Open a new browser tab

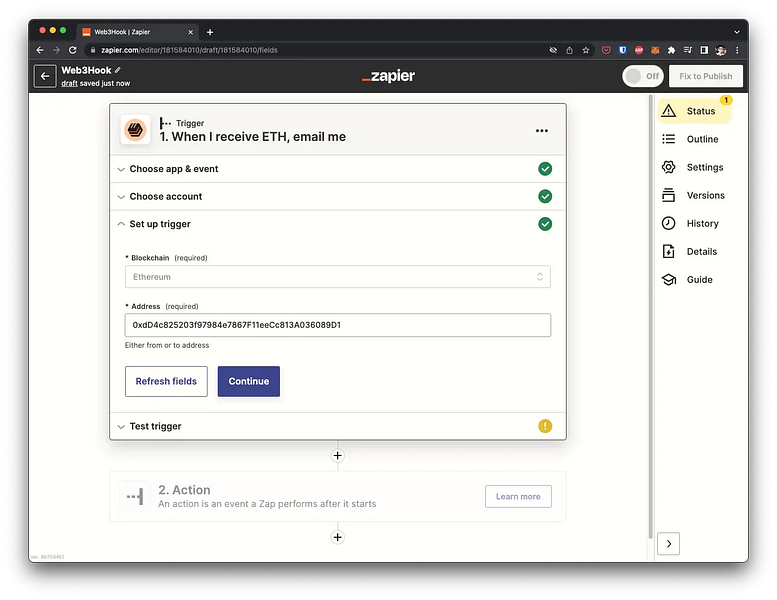click(x=210, y=32)
